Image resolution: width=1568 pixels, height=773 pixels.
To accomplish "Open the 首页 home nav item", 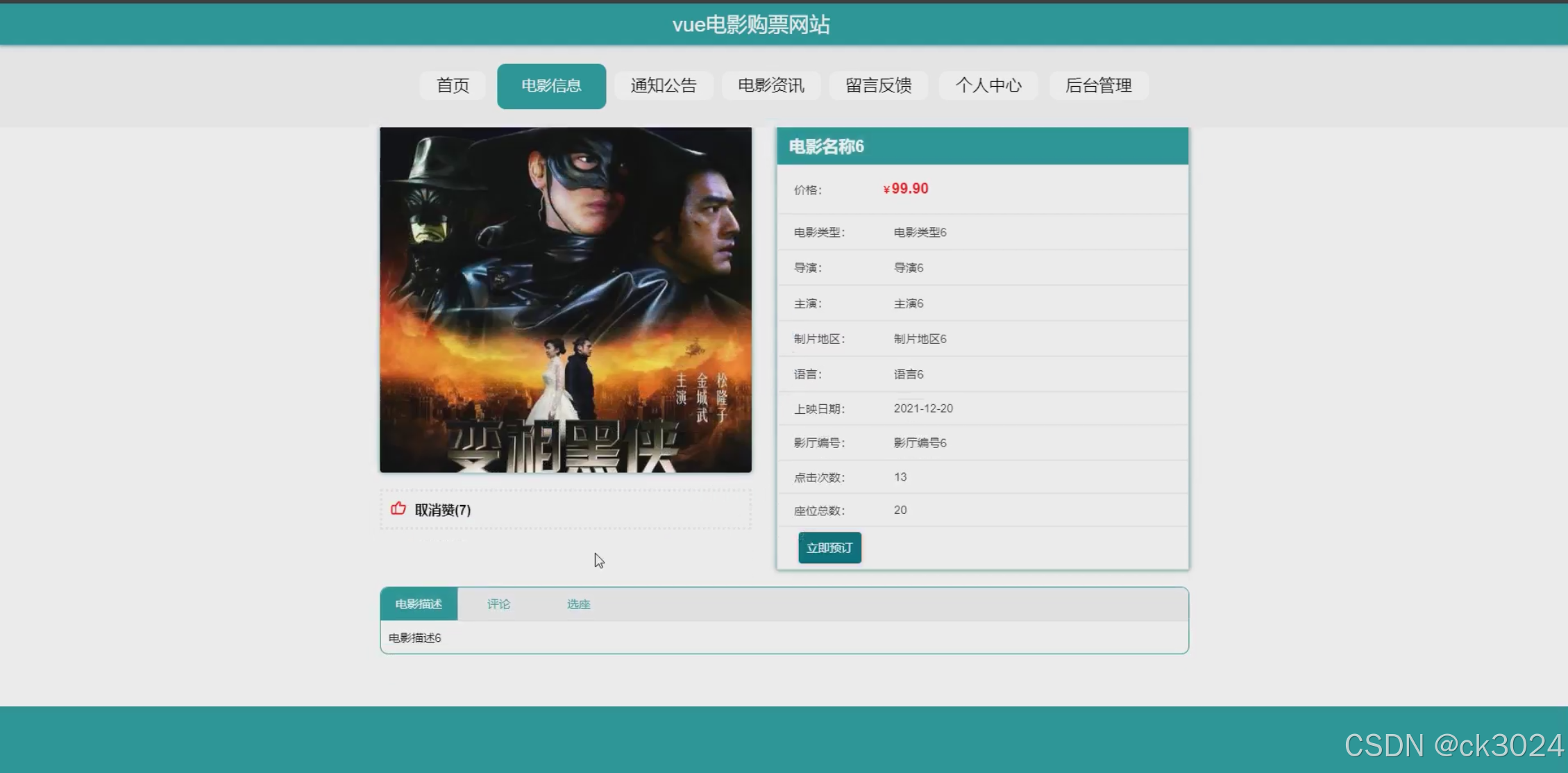I will tap(453, 85).
